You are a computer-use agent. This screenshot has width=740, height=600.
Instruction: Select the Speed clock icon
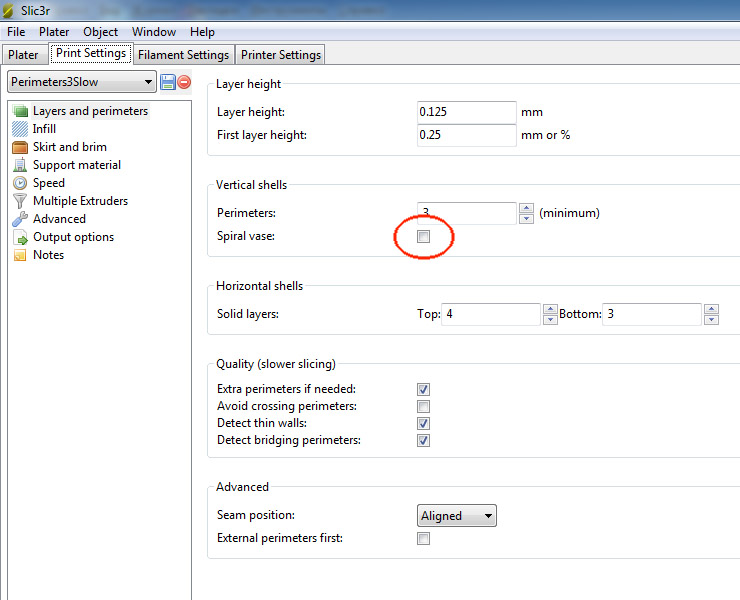[20, 183]
